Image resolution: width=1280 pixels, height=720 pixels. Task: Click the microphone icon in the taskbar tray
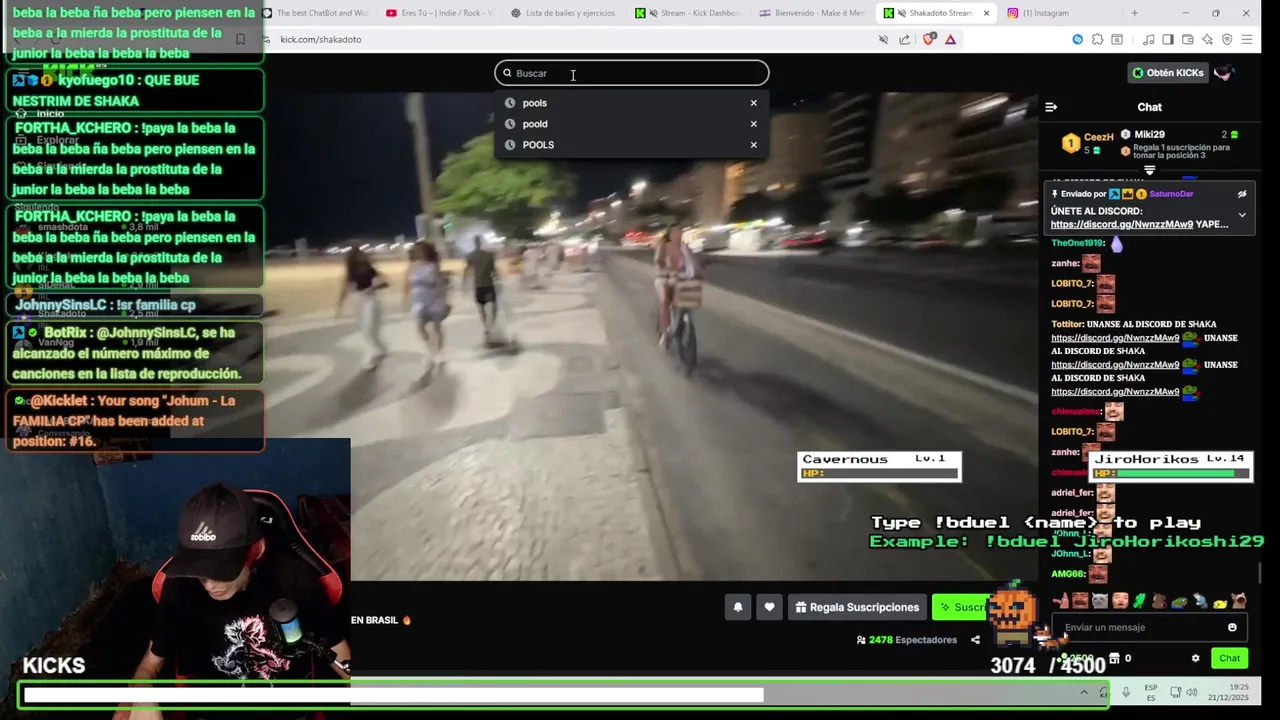(x=1126, y=692)
